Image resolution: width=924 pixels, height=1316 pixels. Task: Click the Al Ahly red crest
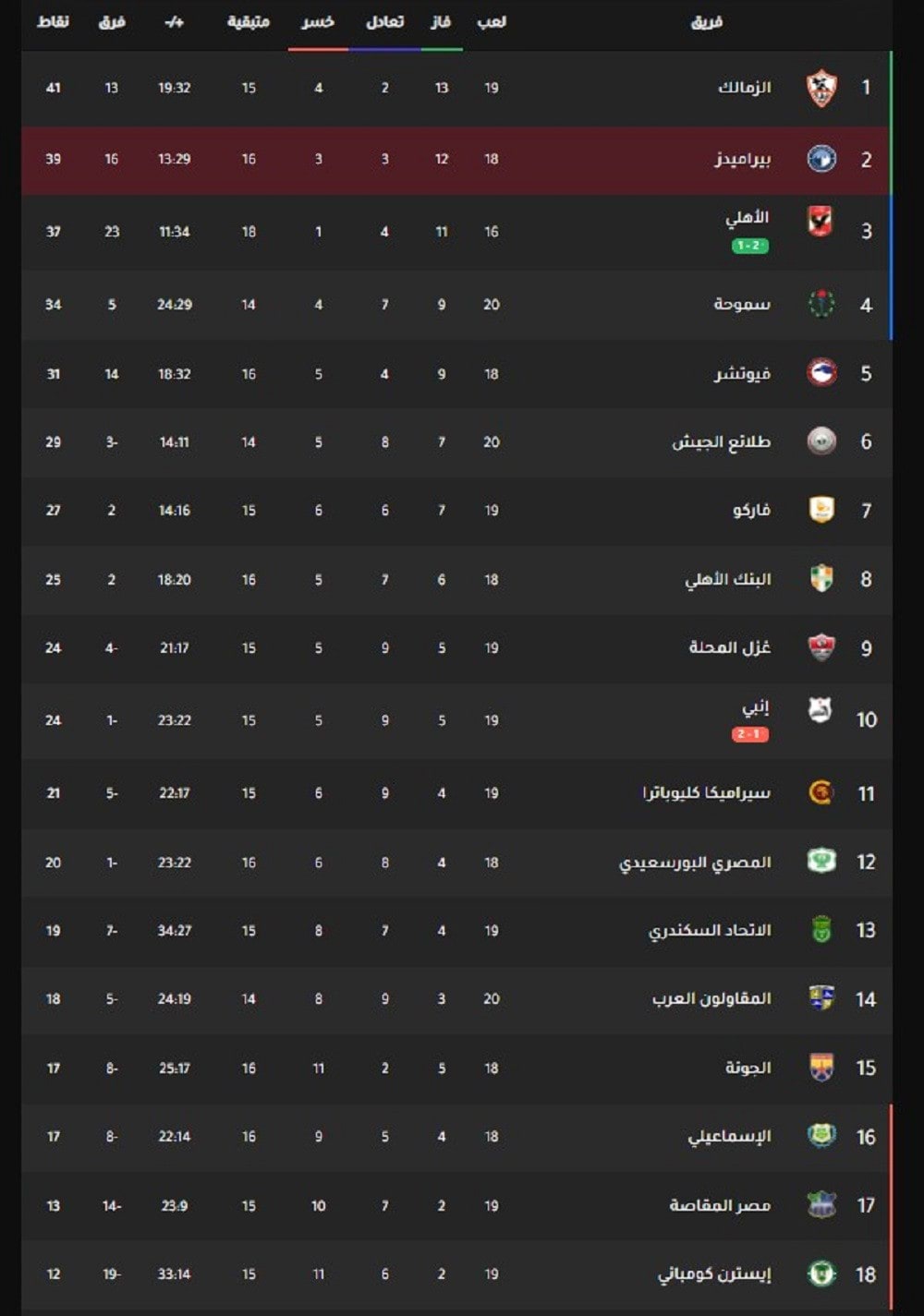tap(821, 223)
